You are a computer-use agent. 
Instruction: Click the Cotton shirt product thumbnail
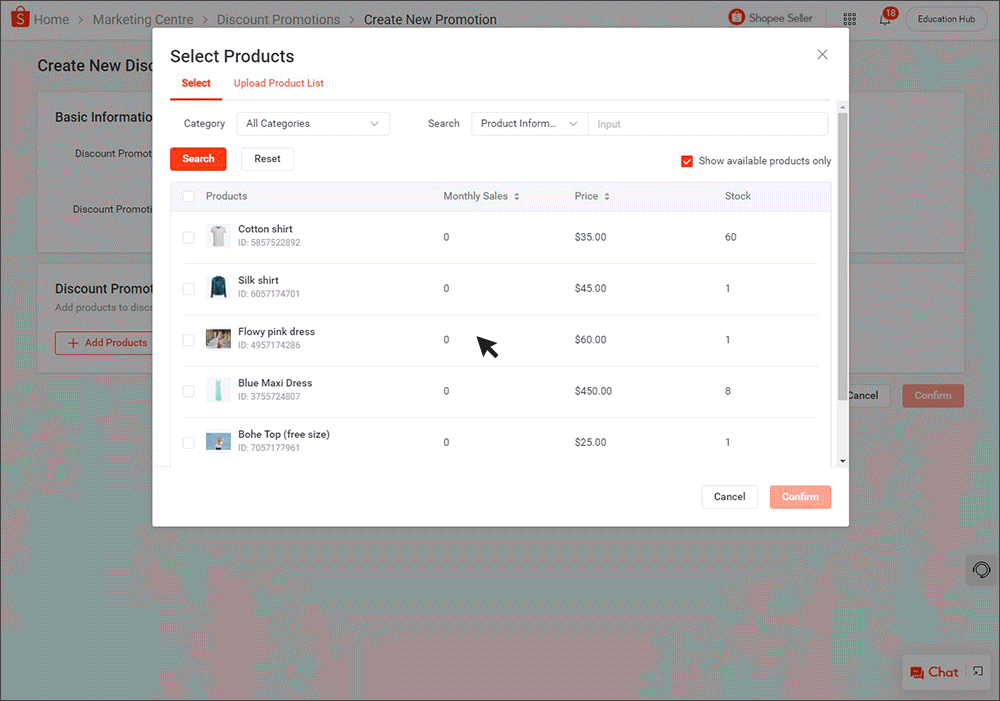[218, 236]
